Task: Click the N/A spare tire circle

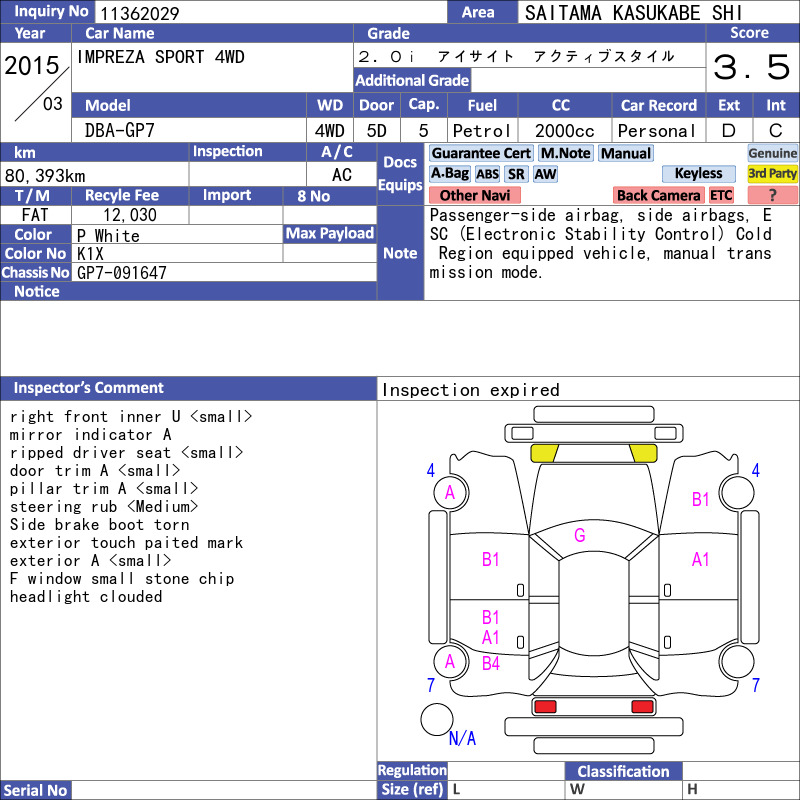Action: pyautogui.click(x=437, y=719)
